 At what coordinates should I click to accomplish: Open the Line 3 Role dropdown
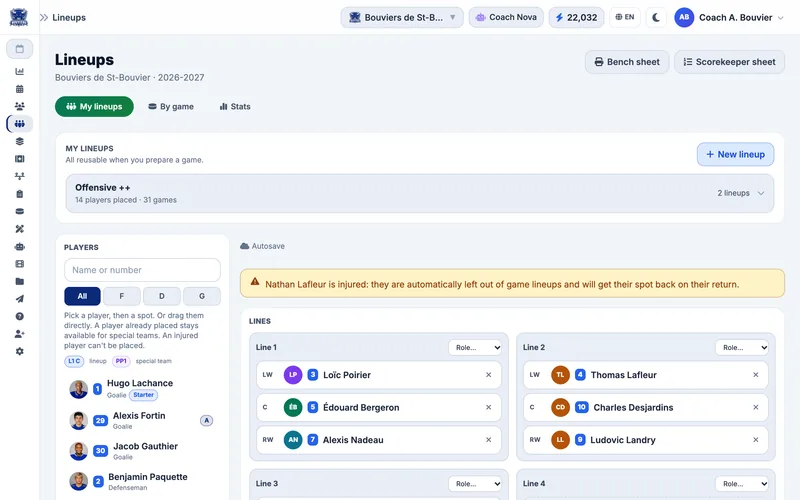point(475,484)
